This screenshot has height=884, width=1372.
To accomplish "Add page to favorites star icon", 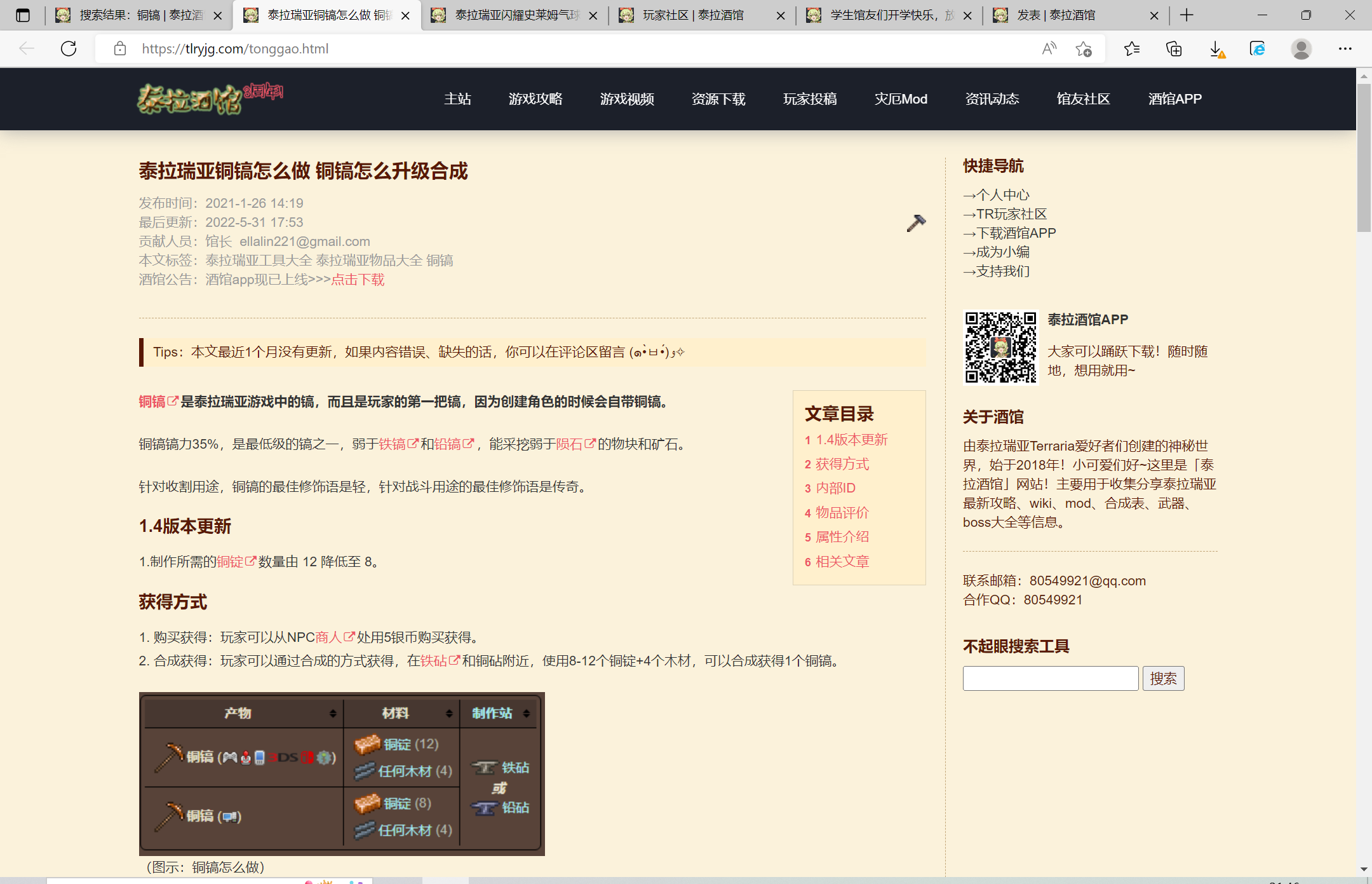I will tap(1084, 49).
